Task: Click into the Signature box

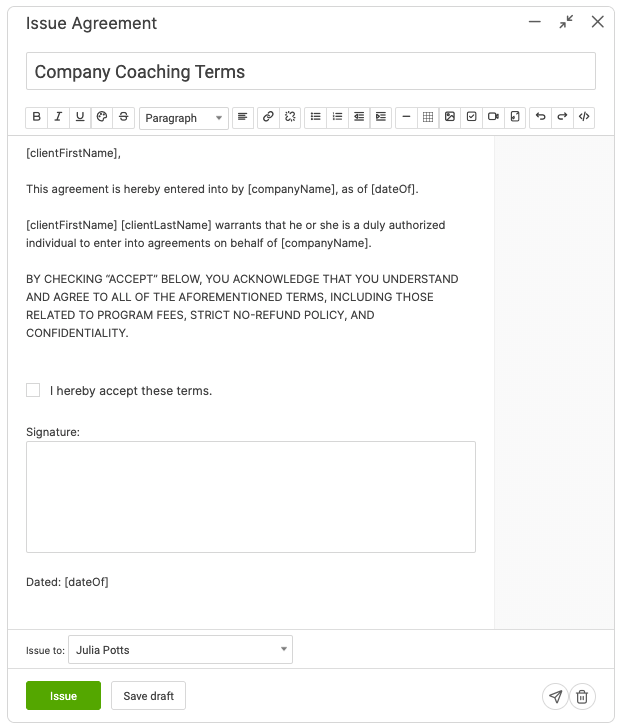Action: point(250,496)
